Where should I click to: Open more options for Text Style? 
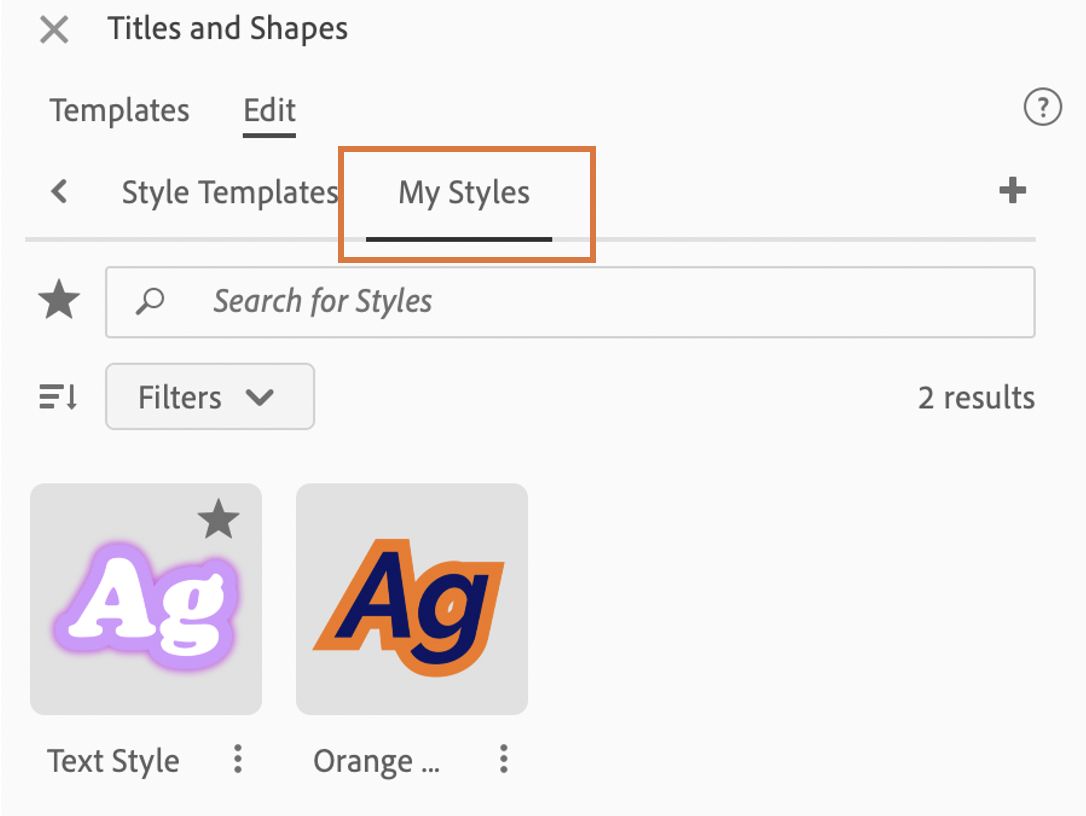(x=238, y=760)
